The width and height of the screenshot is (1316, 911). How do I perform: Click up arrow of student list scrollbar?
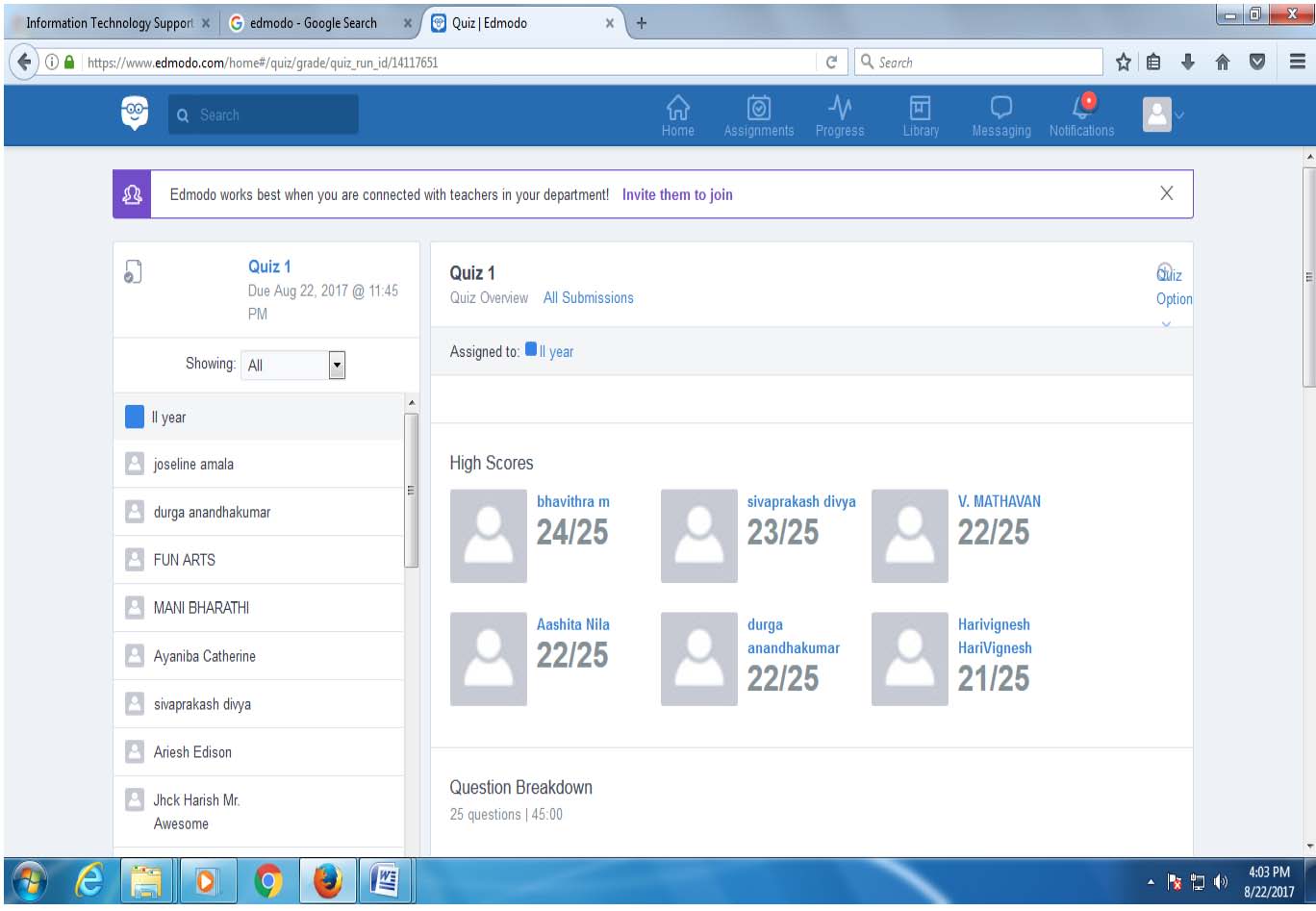412,402
